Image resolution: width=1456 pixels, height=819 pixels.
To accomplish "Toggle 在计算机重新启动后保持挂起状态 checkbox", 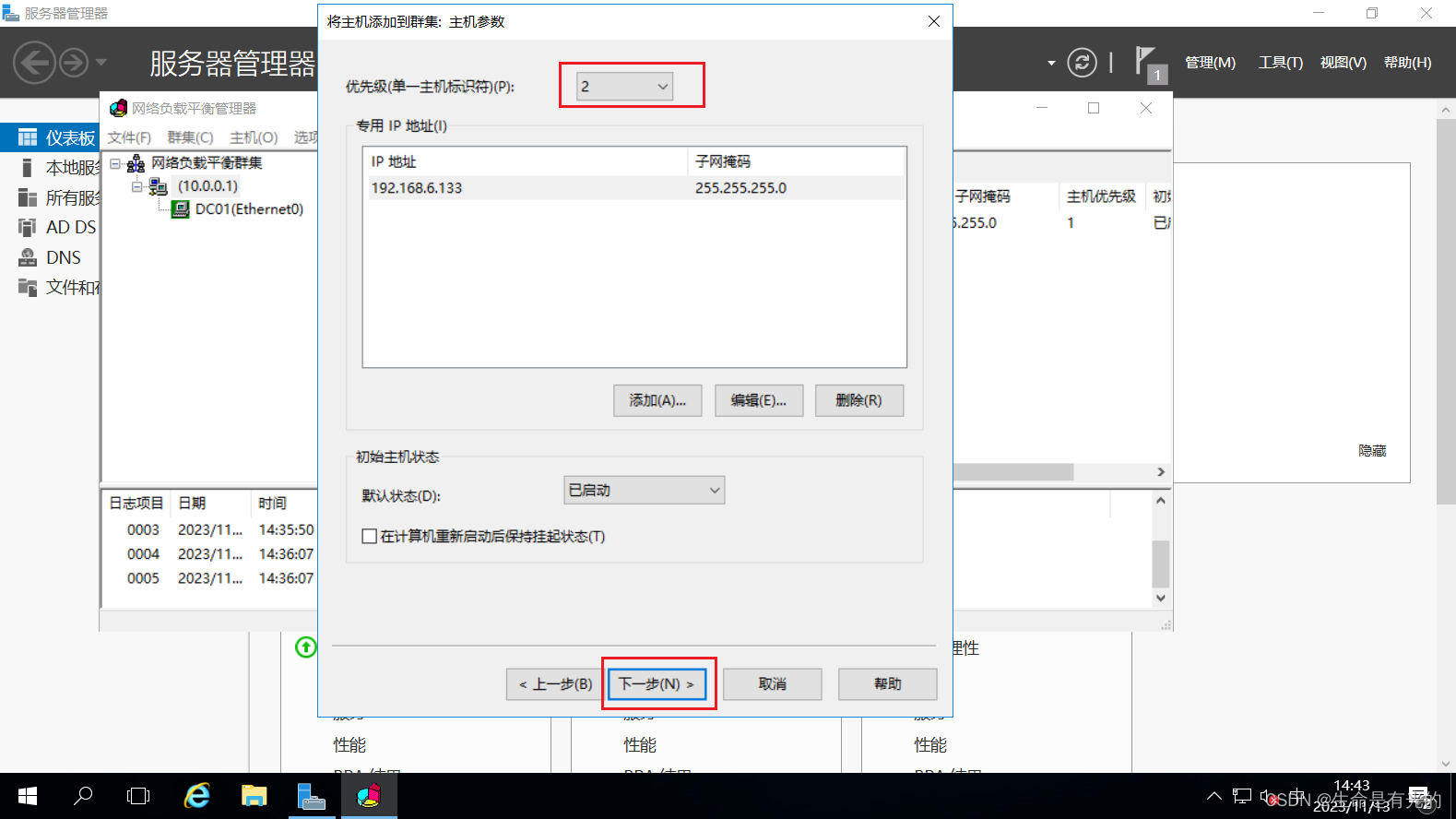I will click(370, 536).
